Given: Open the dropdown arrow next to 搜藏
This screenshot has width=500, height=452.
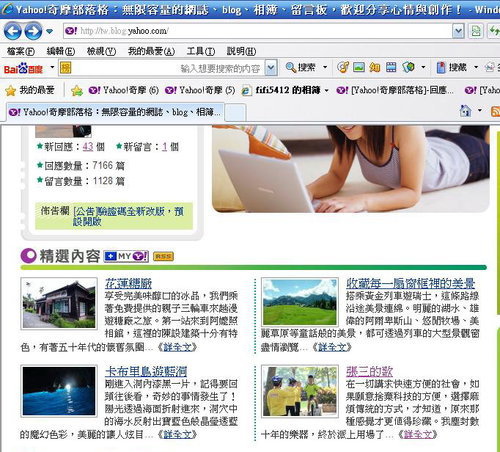Looking at the screenshot, I should 476,68.
